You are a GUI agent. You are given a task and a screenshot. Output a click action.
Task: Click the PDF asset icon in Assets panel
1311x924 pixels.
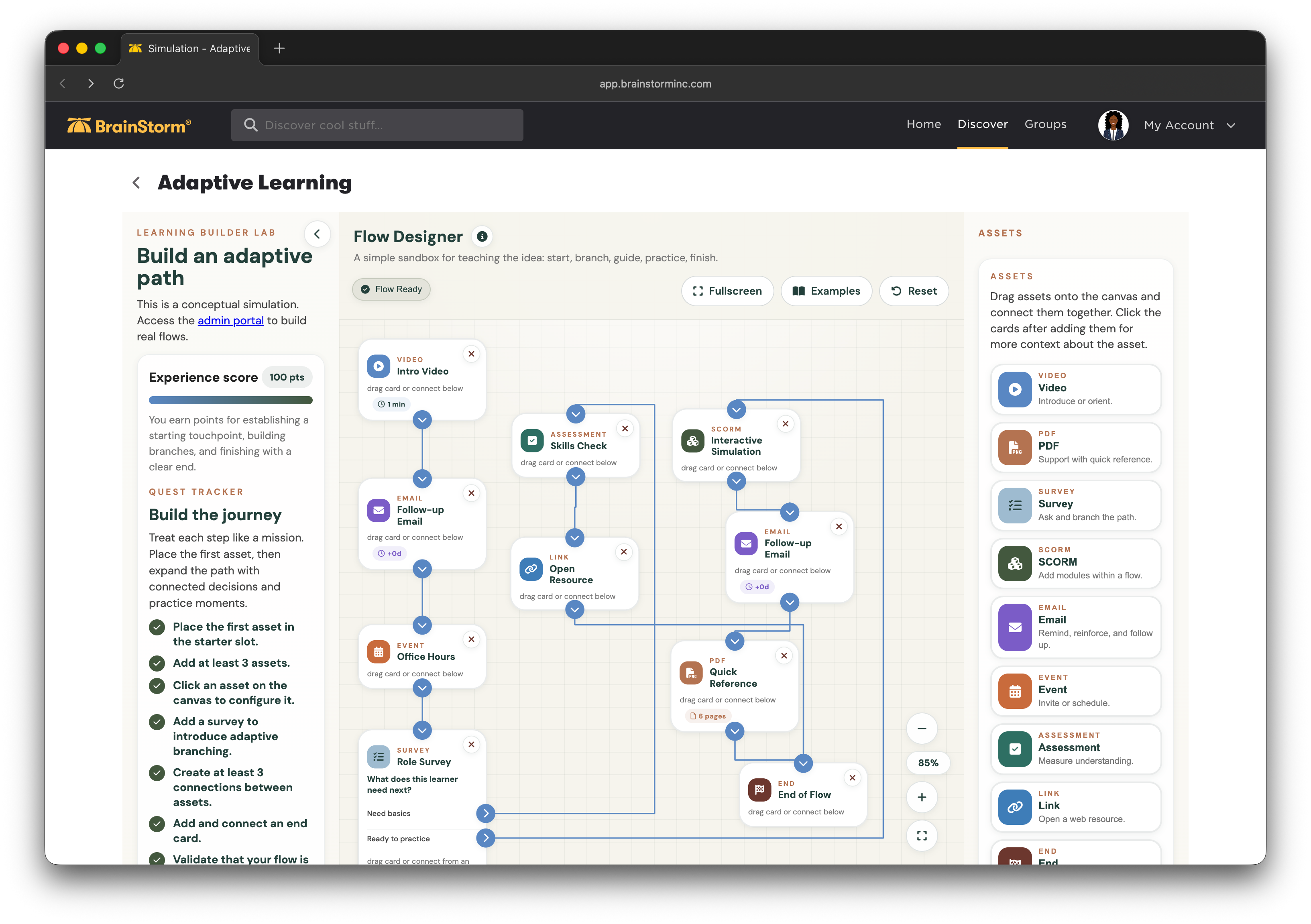(x=1015, y=447)
